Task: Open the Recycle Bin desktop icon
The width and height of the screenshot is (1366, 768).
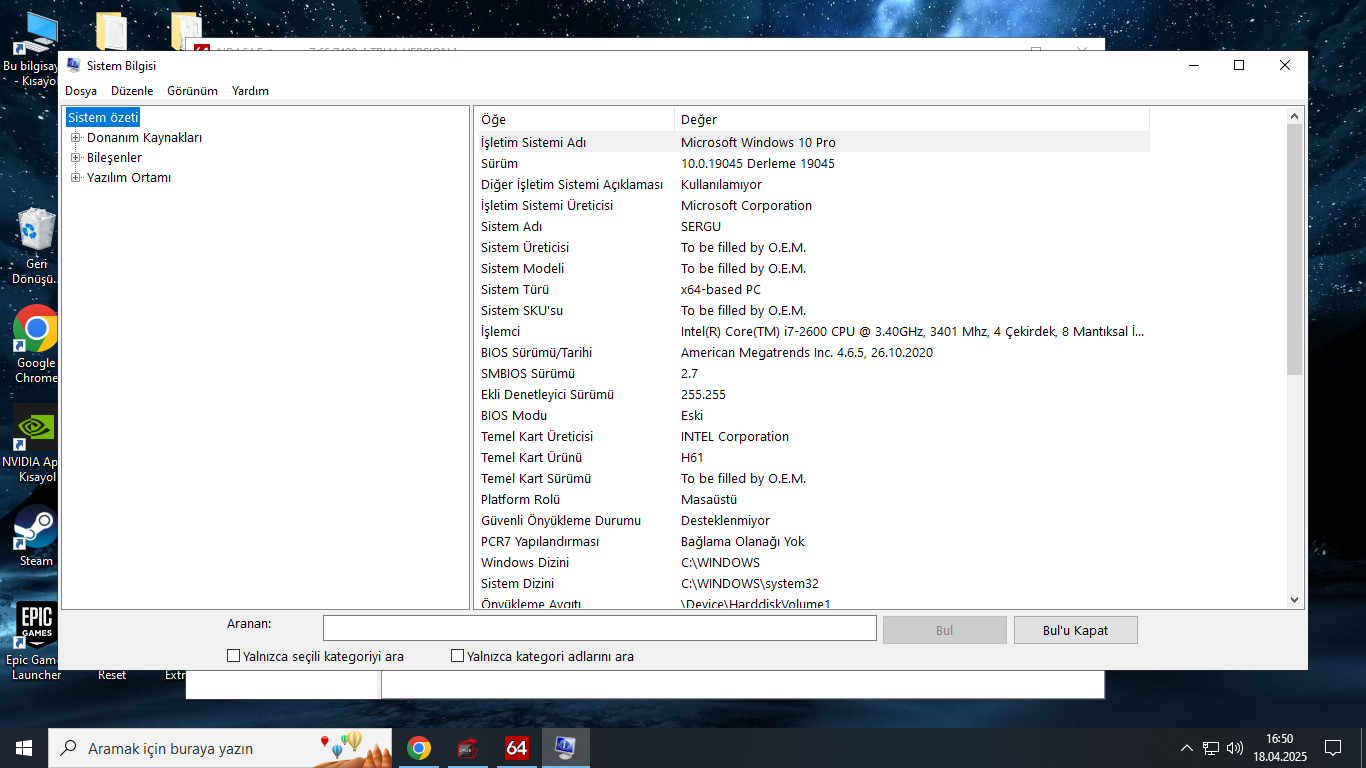Action: point(37,245)
